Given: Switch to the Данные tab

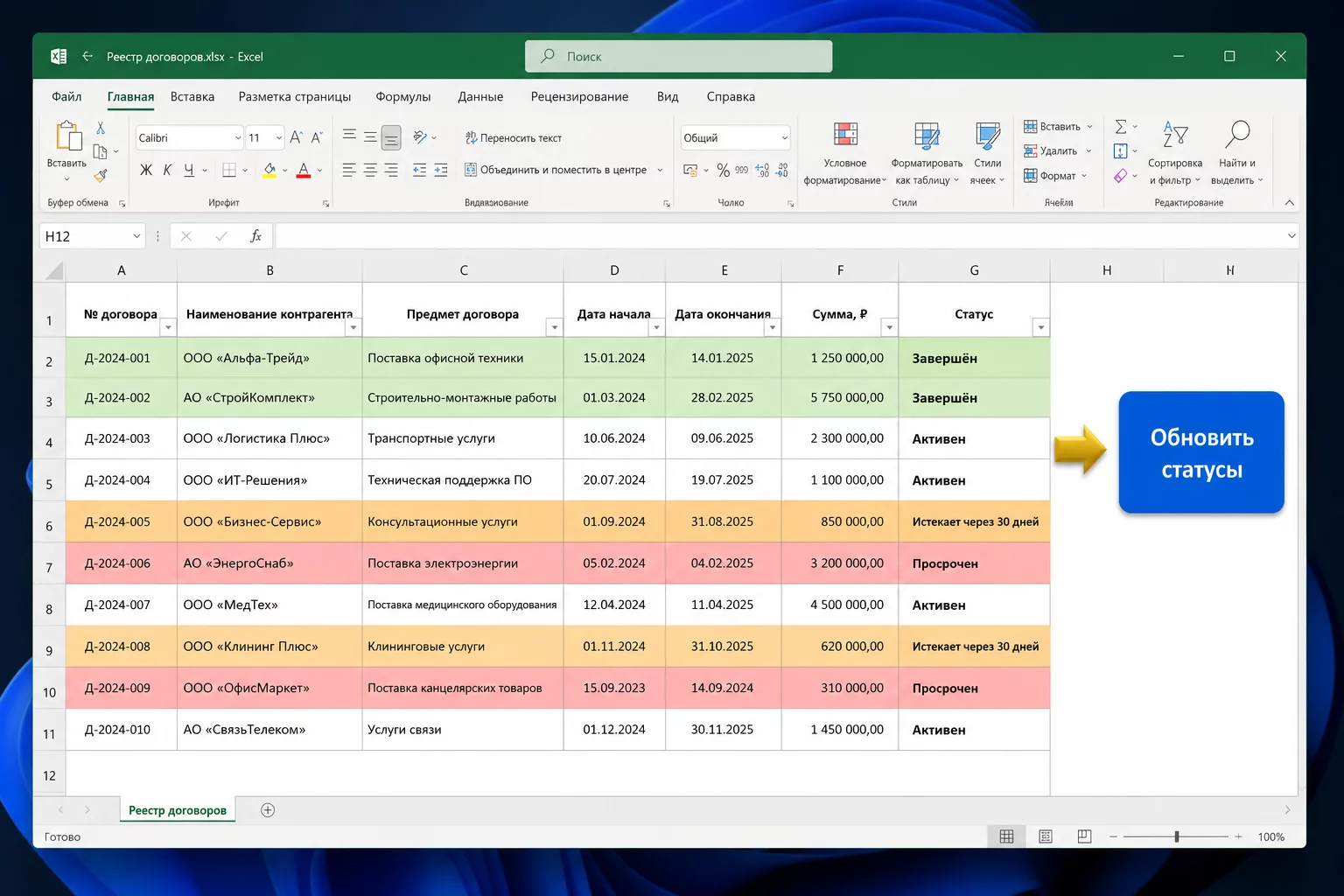Looking at the screenshot, I should click(480, 96).
